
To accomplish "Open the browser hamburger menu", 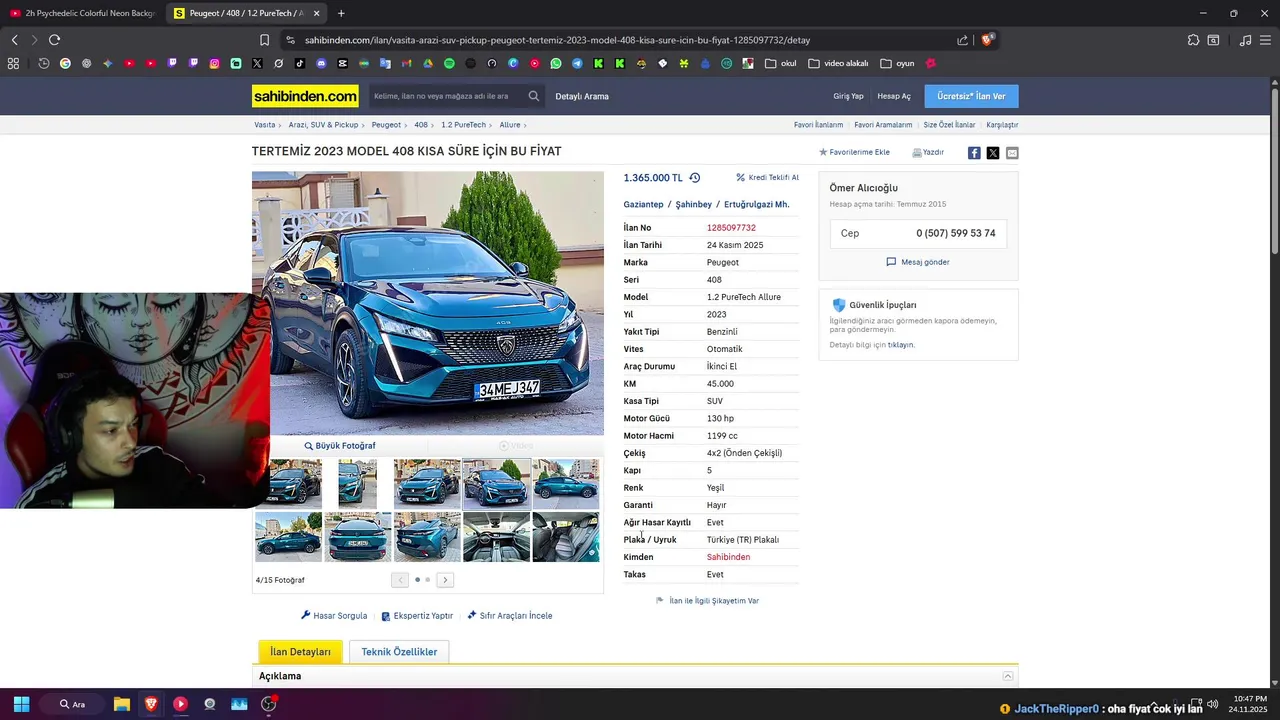I will click(x=1266, y=40).
